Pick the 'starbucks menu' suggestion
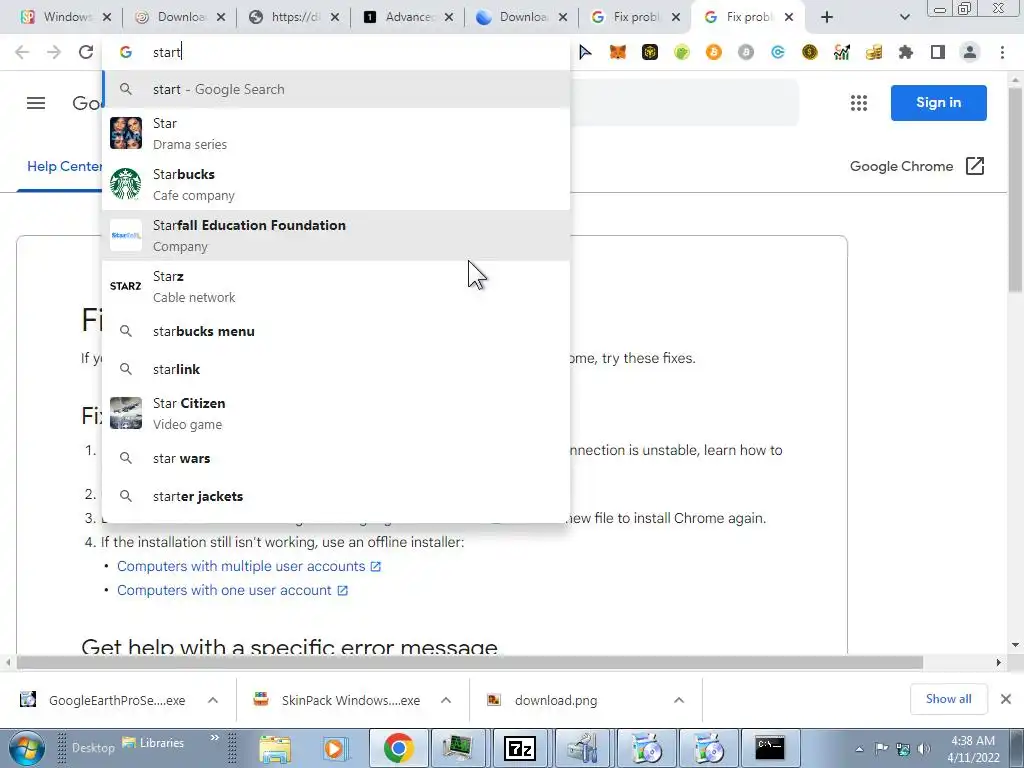The image size is (1024, 768). (x=336, y=331)
